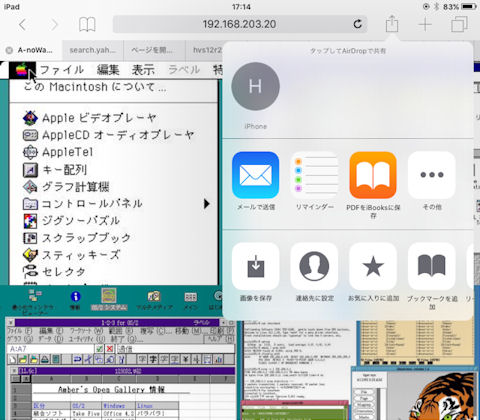Screen dimensions: 480x420
Task: Switch to the search.yah... tab
Action: click(92, 50)
